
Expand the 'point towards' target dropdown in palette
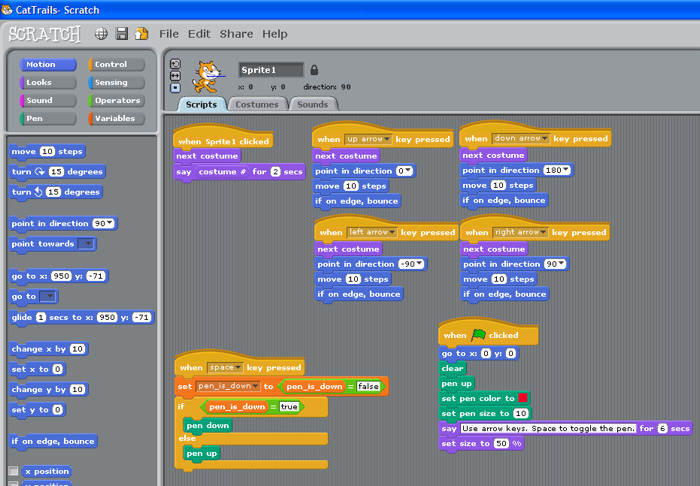click(87, 244)
